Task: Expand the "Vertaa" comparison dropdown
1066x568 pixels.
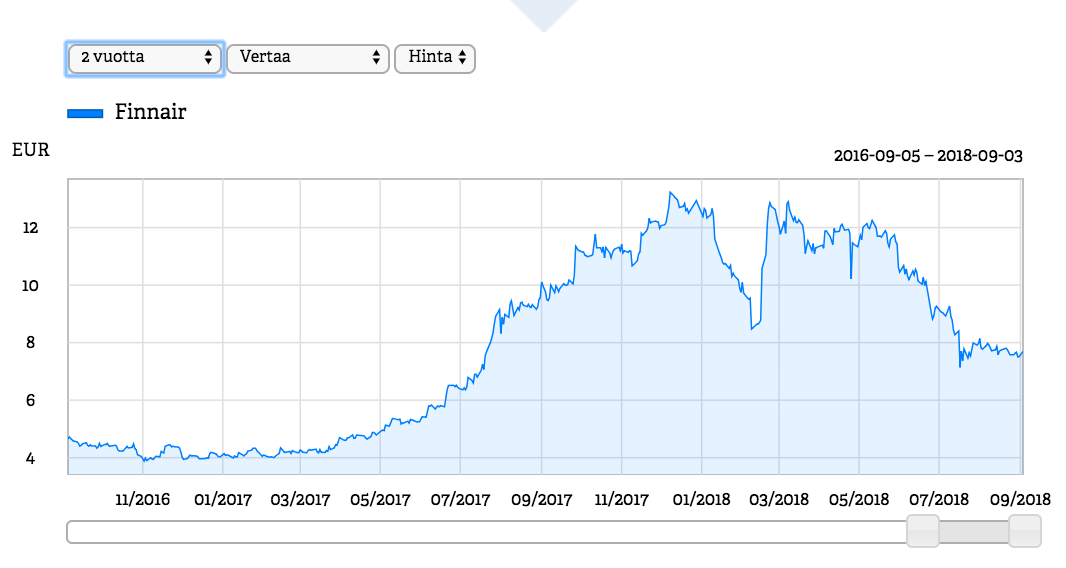Action: point(307,58)
